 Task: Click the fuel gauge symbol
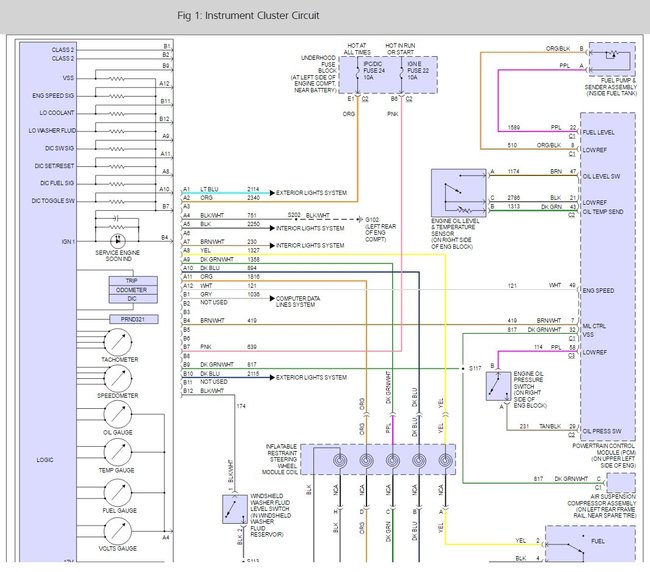point(119,493)
